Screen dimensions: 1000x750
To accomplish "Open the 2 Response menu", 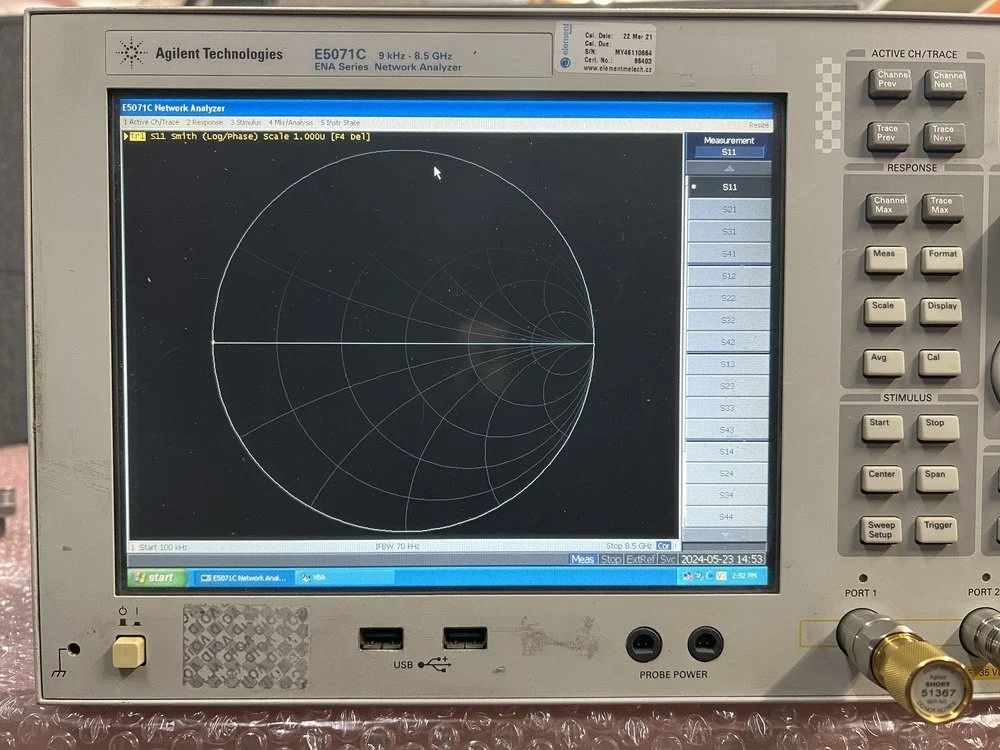I will point(205,122).
